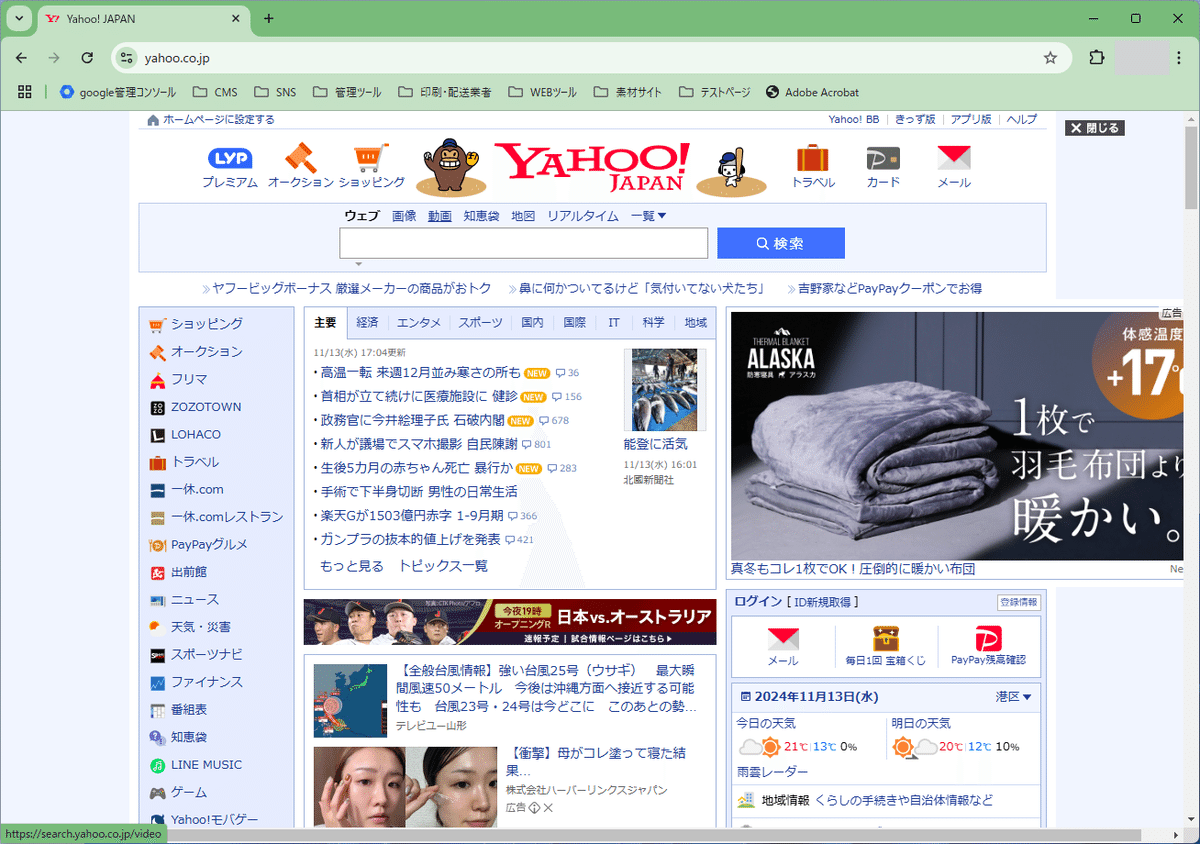Open トピックス一覧 link
Screen dimensions: 1200x844
click(x=443, y=566)
